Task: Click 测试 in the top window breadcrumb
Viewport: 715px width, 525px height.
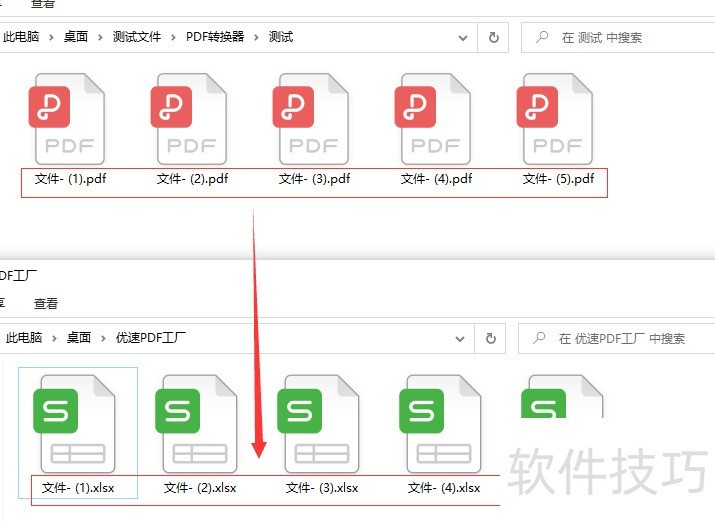Action: coord(280,36)
